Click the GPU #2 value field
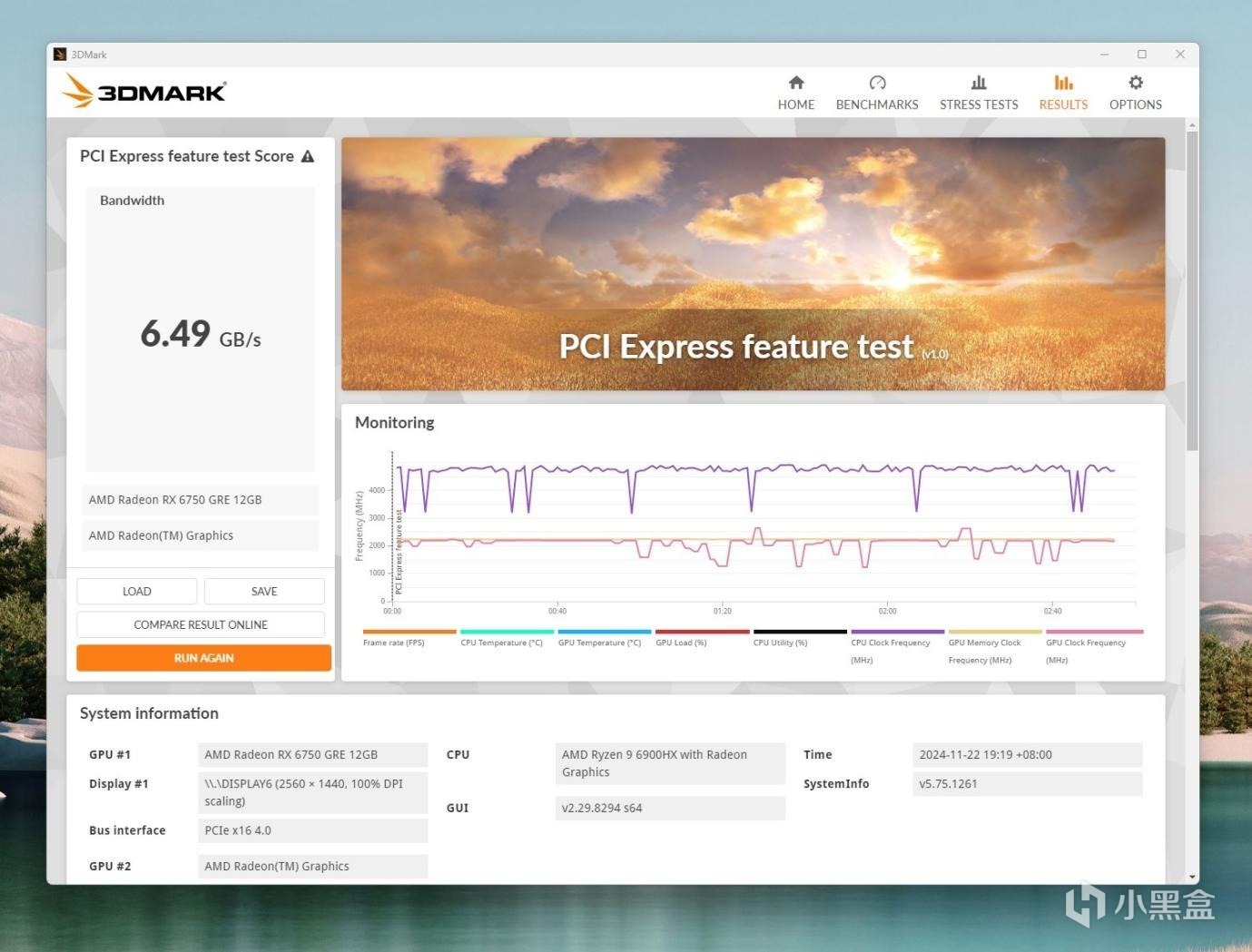 [x=312, y=867]
